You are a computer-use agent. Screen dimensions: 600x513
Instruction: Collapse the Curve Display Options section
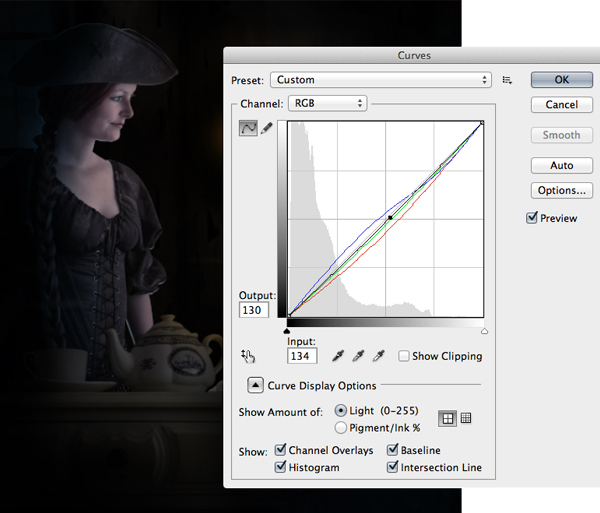255,385
